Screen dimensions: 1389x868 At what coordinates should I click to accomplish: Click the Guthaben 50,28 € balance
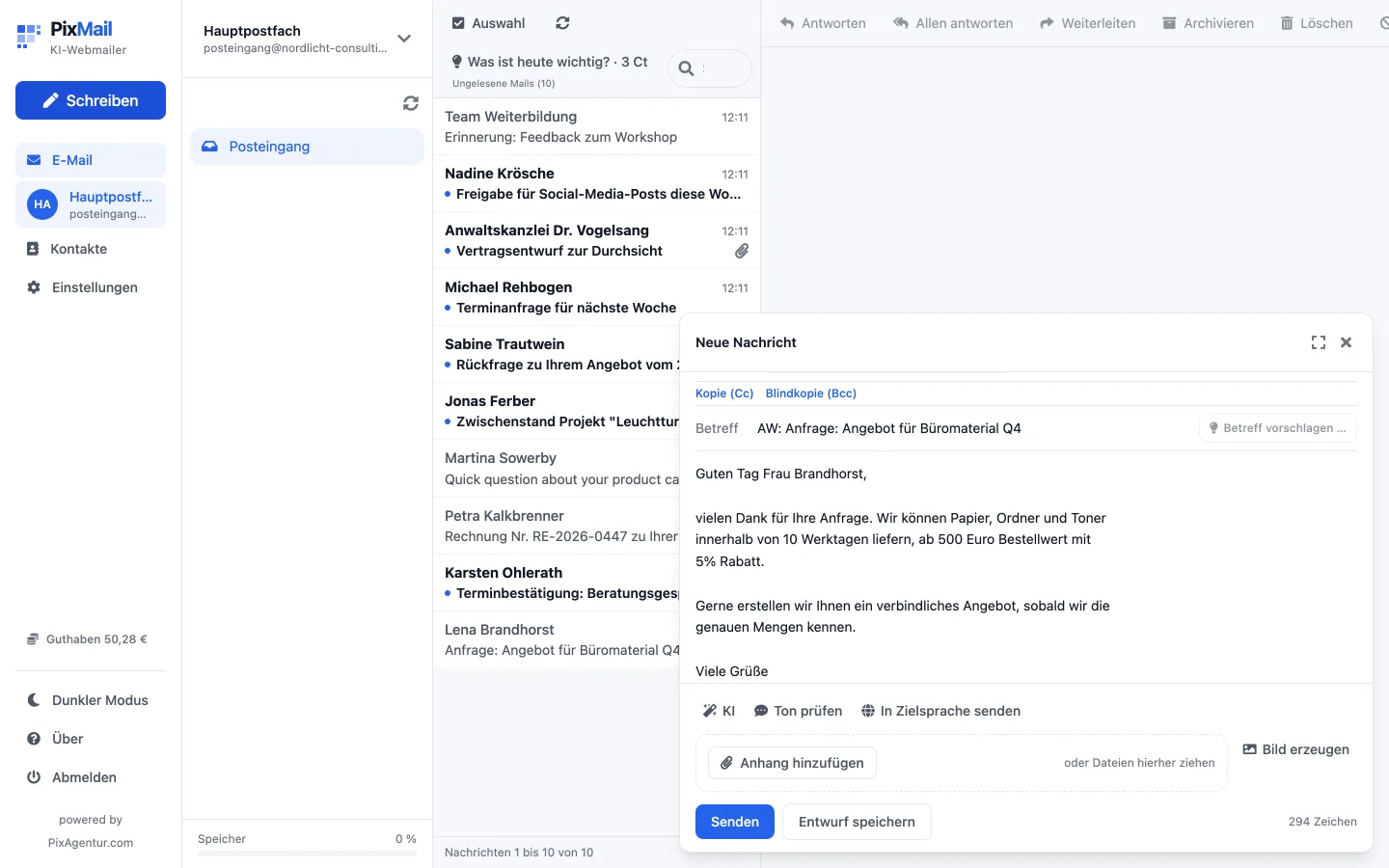(87, 639)
